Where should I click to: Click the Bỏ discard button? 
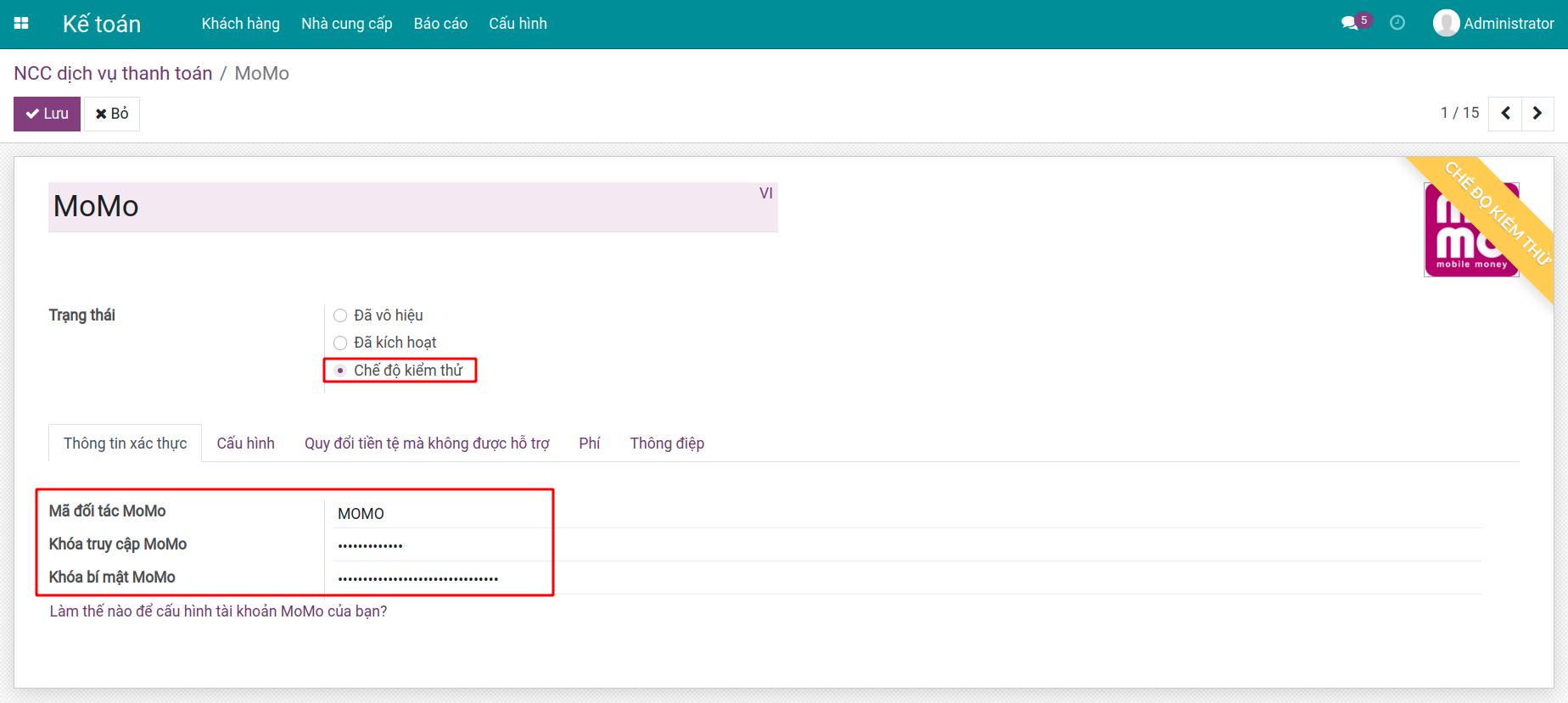(112, 114)
